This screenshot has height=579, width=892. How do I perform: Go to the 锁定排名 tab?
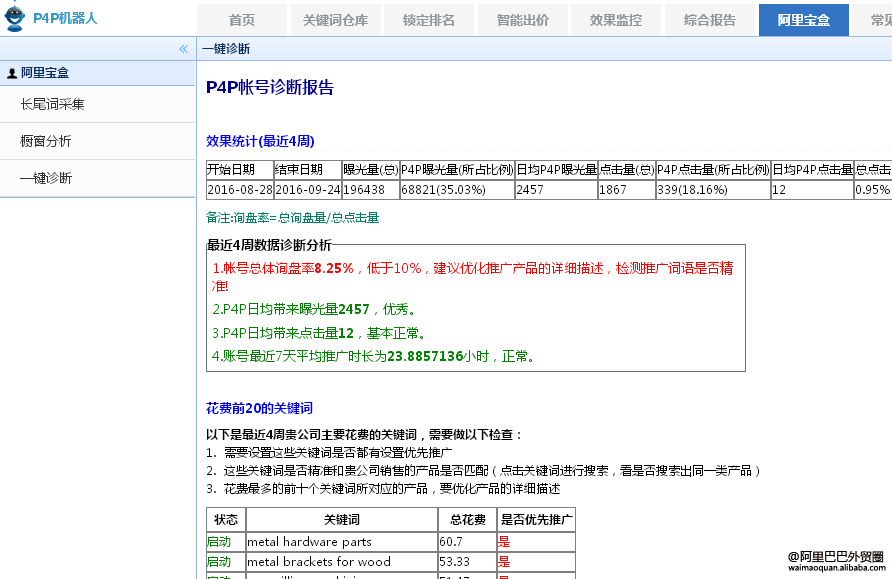point(428,20)
